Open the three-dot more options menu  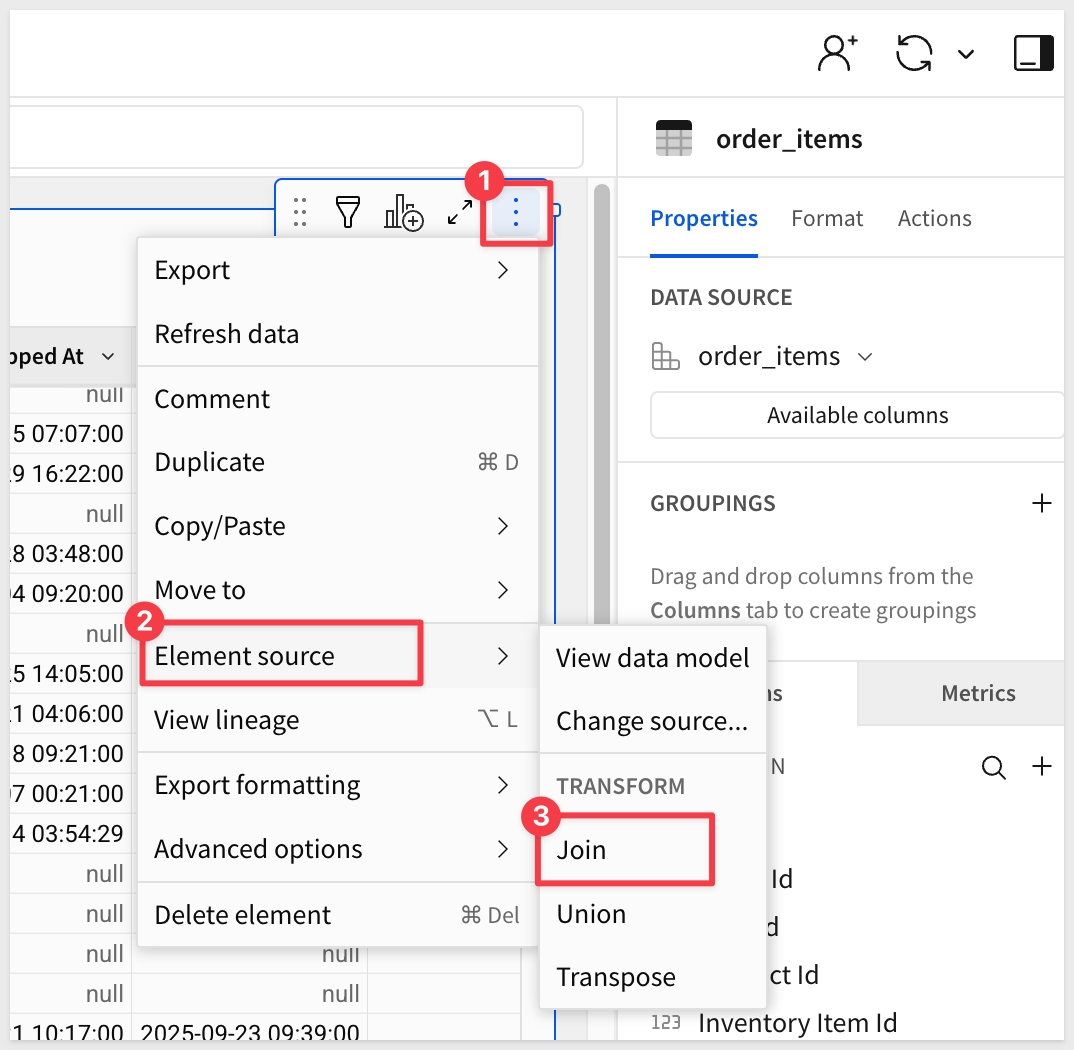(516, 212)
